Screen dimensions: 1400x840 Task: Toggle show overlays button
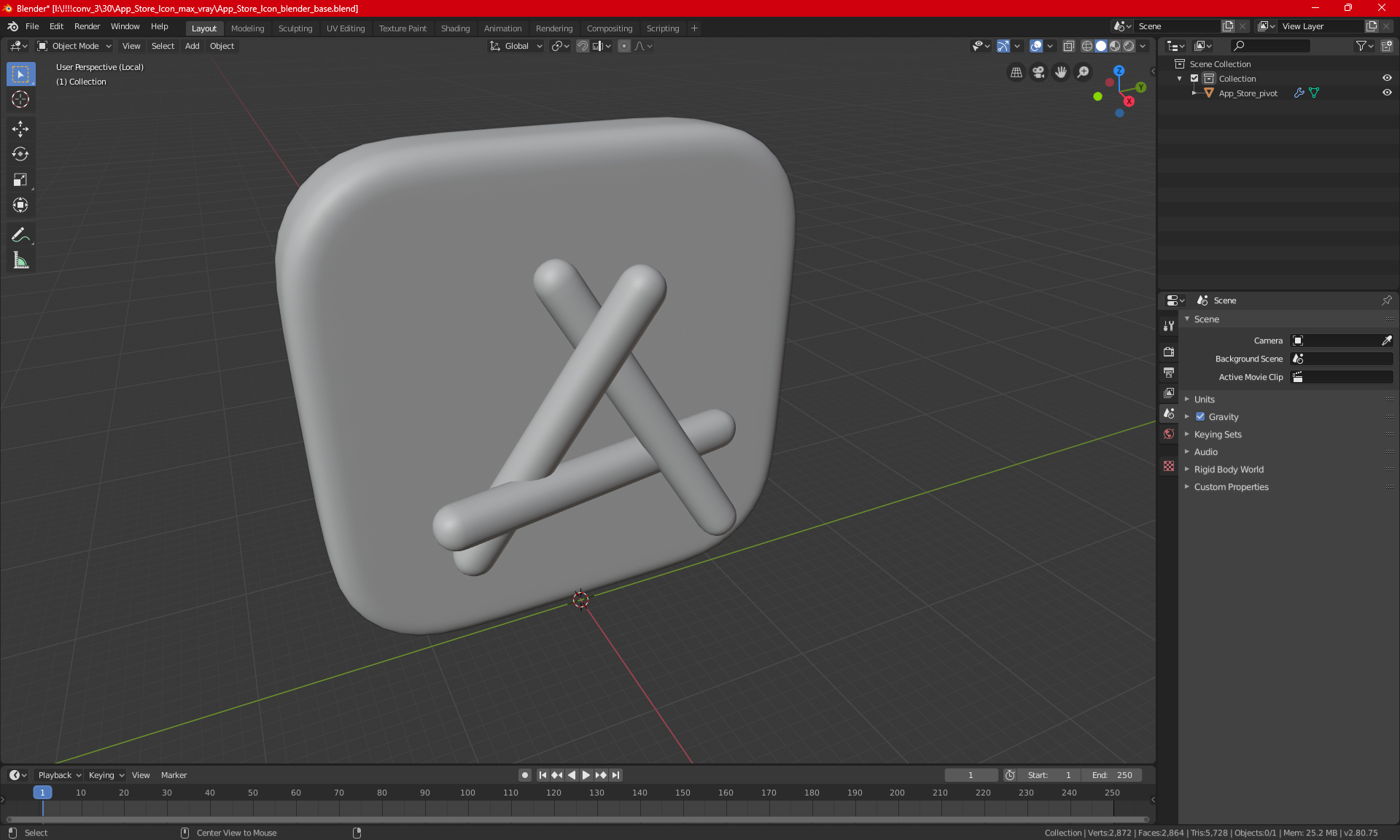click(1036, 46)
